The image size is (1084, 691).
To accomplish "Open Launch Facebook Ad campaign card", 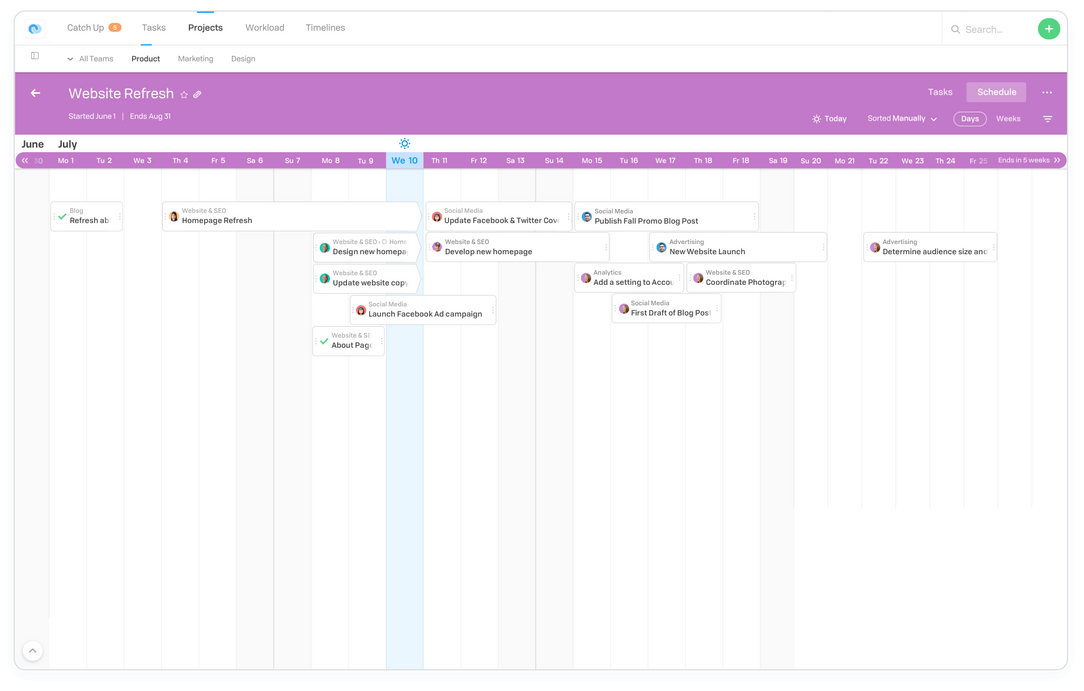I will (423, 310).
